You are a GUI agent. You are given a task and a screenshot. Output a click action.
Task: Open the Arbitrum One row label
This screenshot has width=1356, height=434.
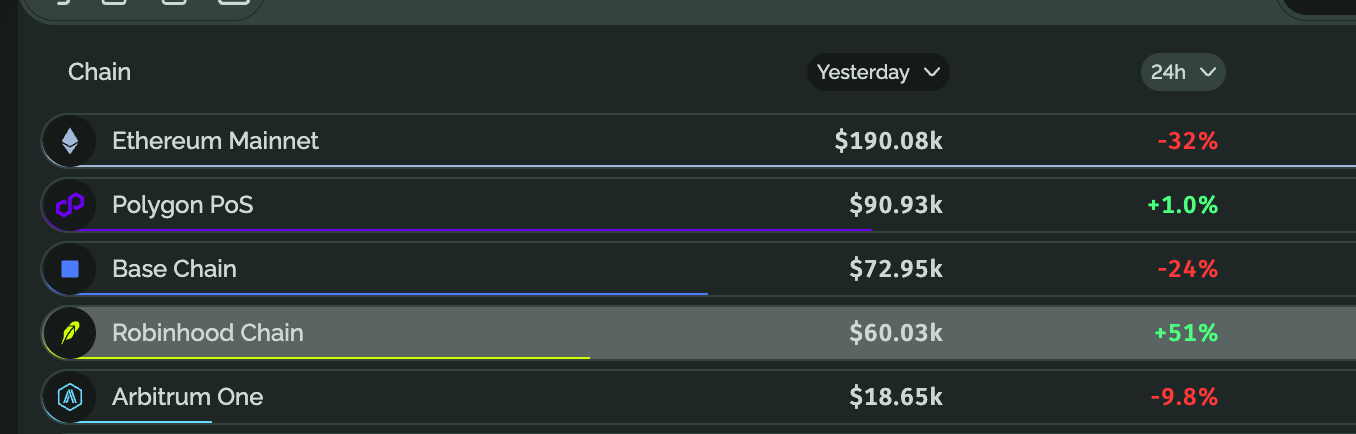[188, 397]
